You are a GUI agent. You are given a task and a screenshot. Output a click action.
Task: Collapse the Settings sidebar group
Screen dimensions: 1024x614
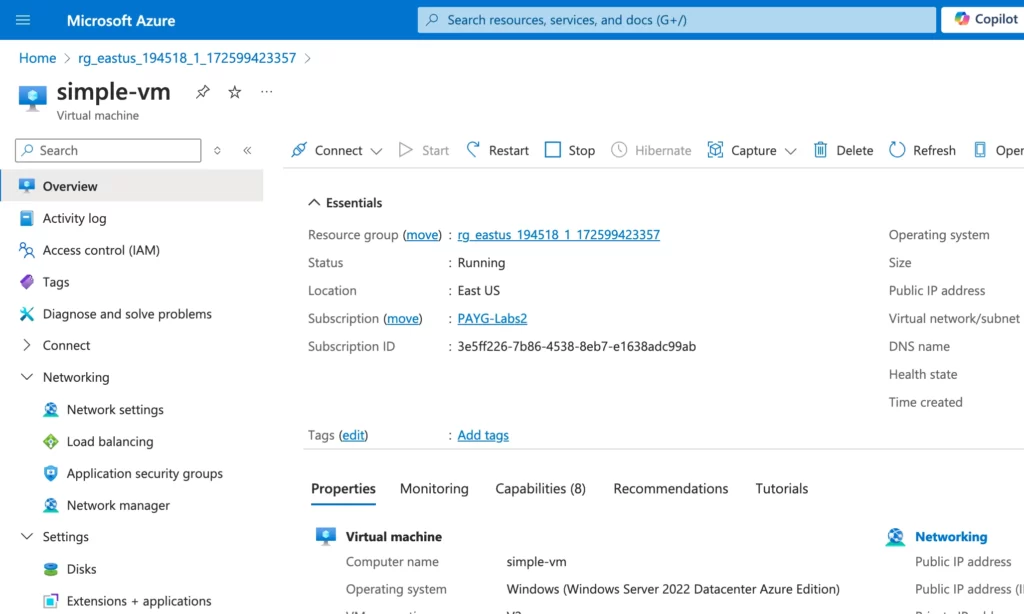[27, 536]
